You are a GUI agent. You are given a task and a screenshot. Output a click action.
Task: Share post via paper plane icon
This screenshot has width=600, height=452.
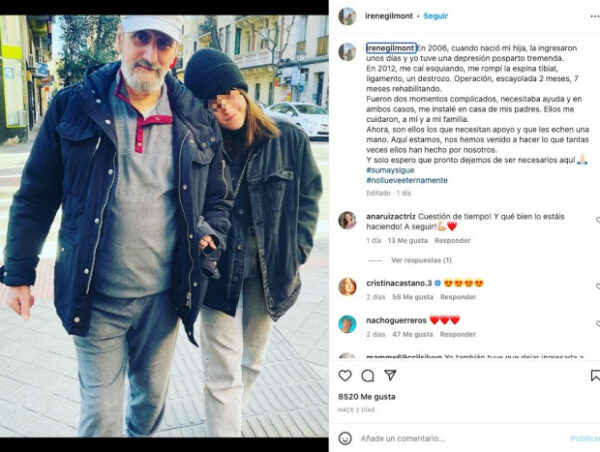[390, 375]
